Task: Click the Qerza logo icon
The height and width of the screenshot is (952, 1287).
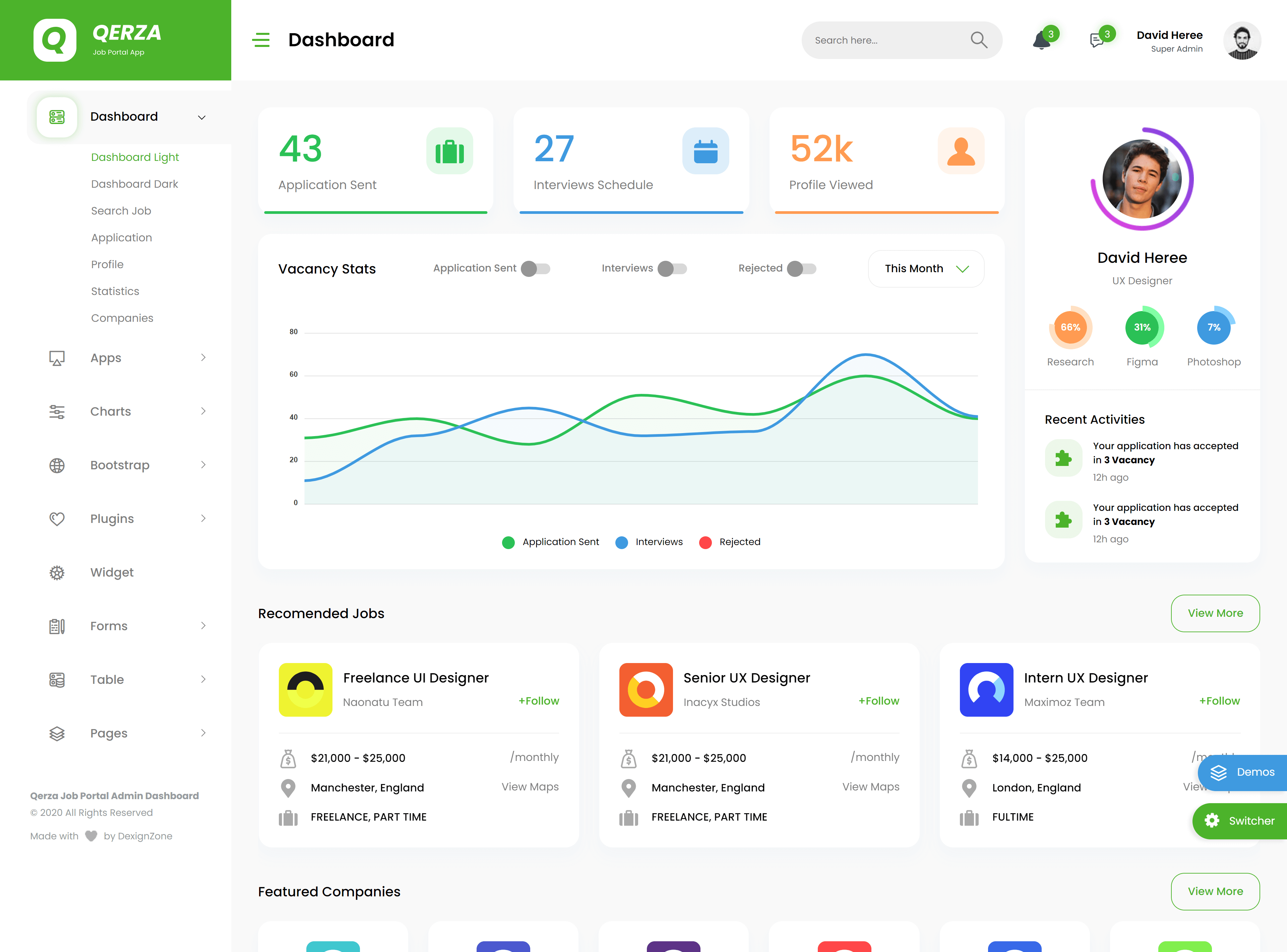Action: [x=55, y=40]
